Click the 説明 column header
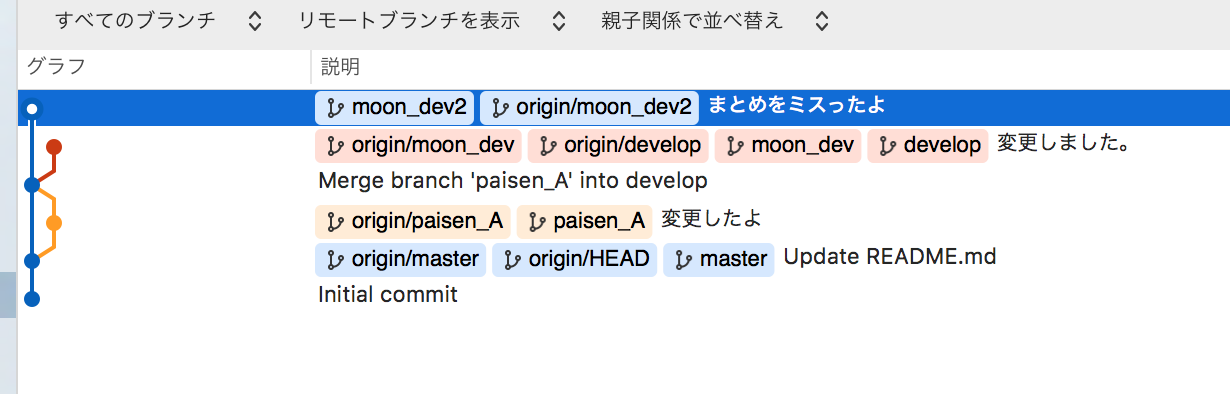Viewport: 1230px width, 394px height. pyautogui.click(x=340, y=68)
